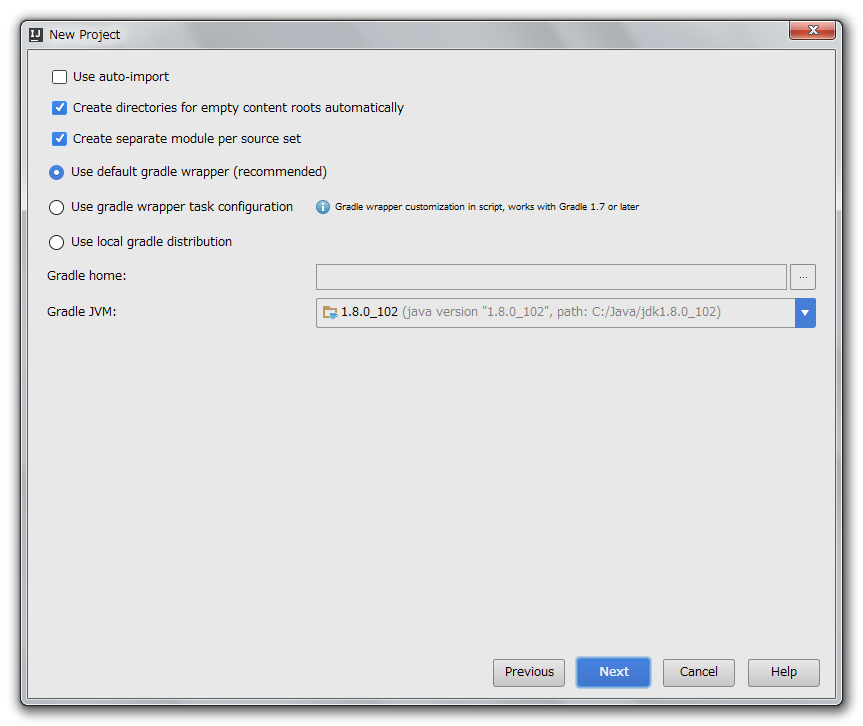Cancel the New Project wizard
The image size is (863, 726).
coord(698,672)
